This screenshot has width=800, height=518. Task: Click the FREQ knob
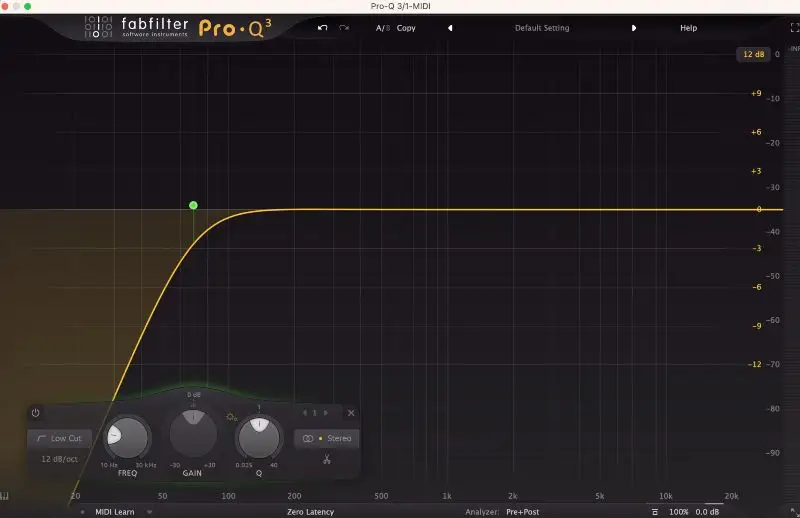(127, 437)
